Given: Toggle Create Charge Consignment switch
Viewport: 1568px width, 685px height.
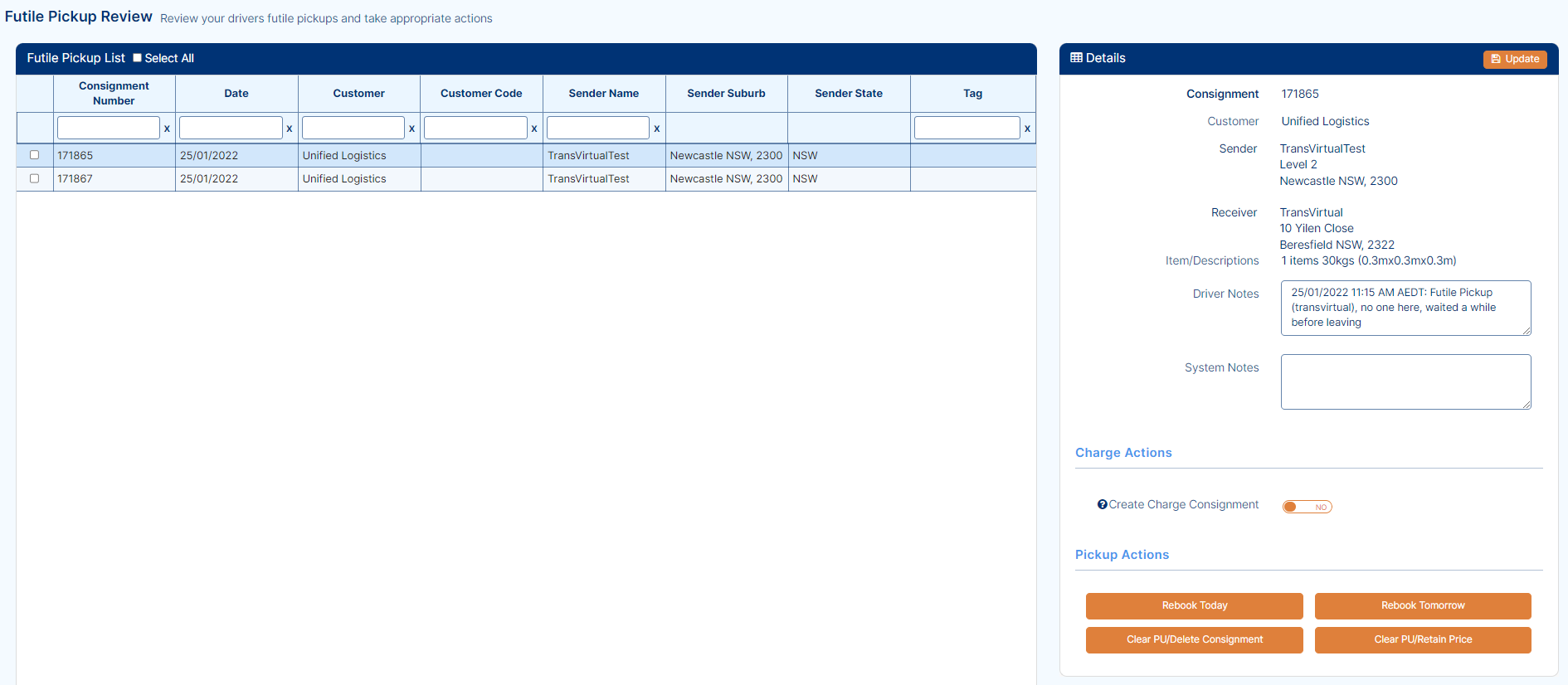Looking at the screenshot, I should (1307, 507).
